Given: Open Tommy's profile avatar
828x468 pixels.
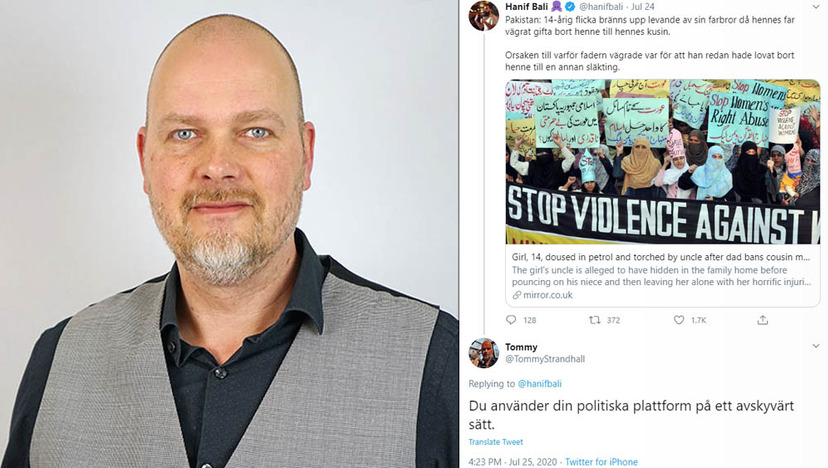Looking at the screenshot, I should [484, 353].
